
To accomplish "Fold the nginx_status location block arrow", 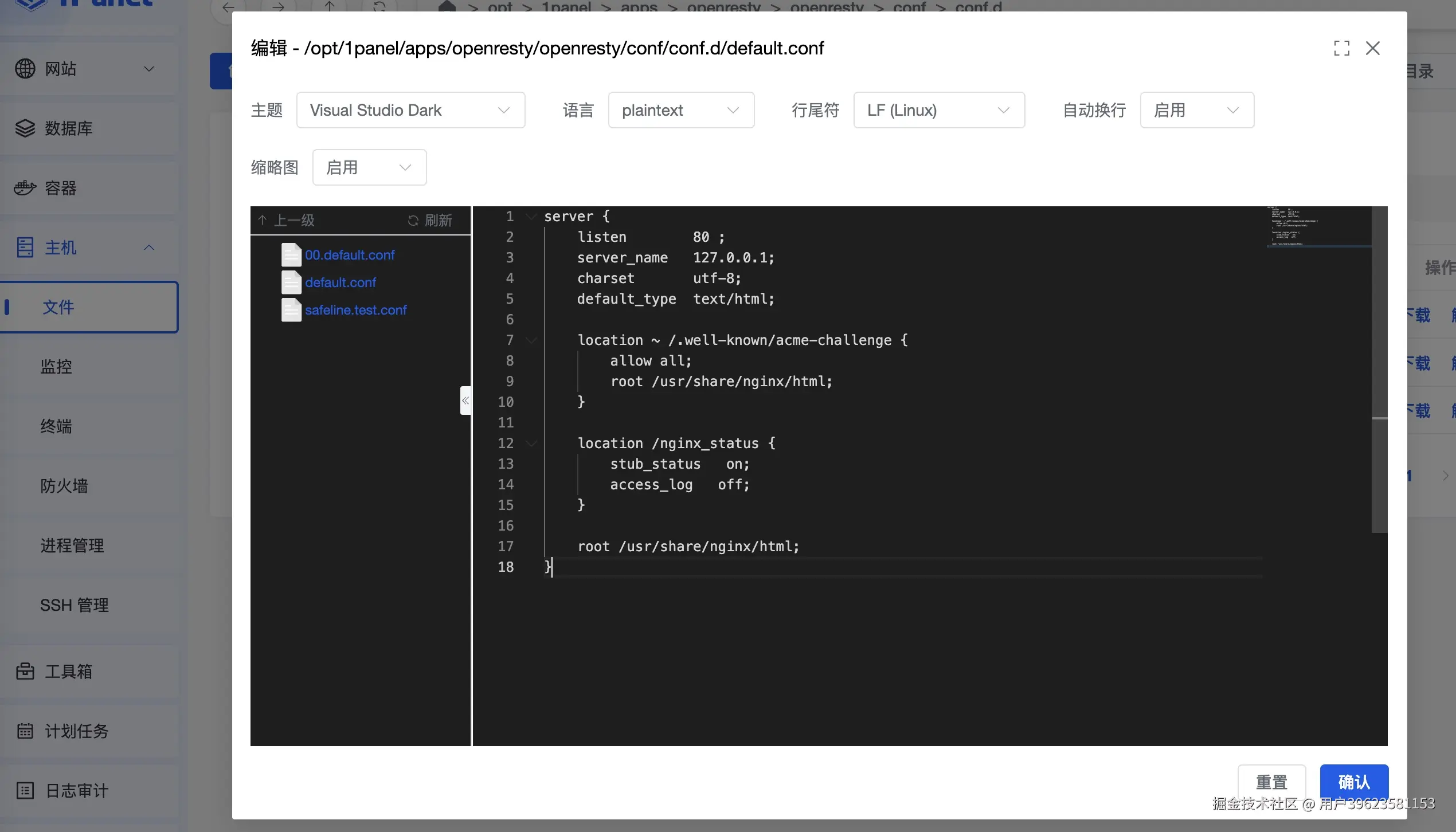I will pos(531,444).
